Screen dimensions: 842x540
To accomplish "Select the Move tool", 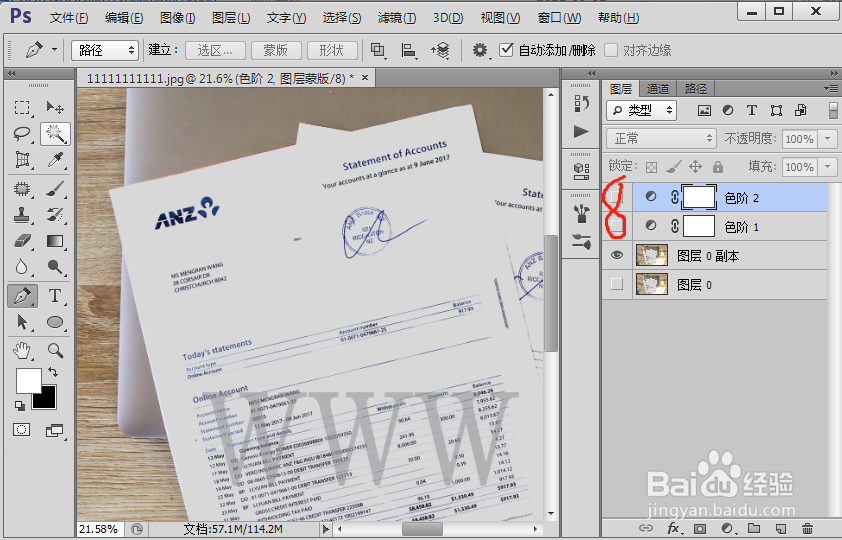I will click(55, 107).
